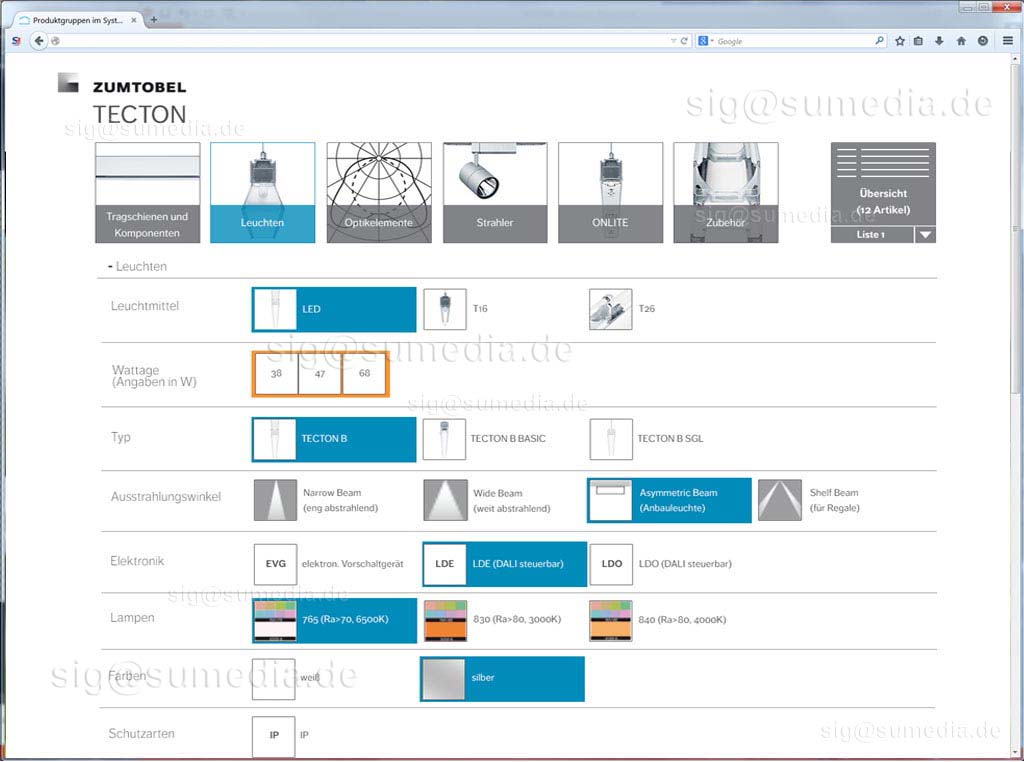1024x762 pixels.
Task: Select the 68 watt option
Action: pos(364,373)
